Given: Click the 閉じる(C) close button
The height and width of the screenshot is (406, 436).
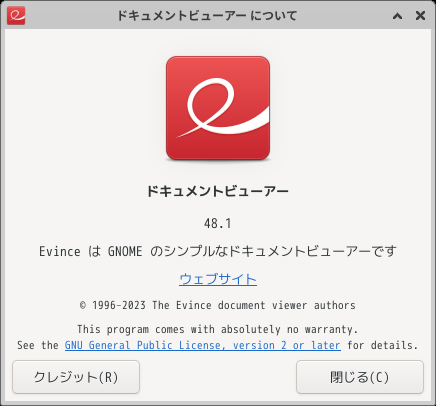Looking at the screenshot, I should [x=360, y=377].
